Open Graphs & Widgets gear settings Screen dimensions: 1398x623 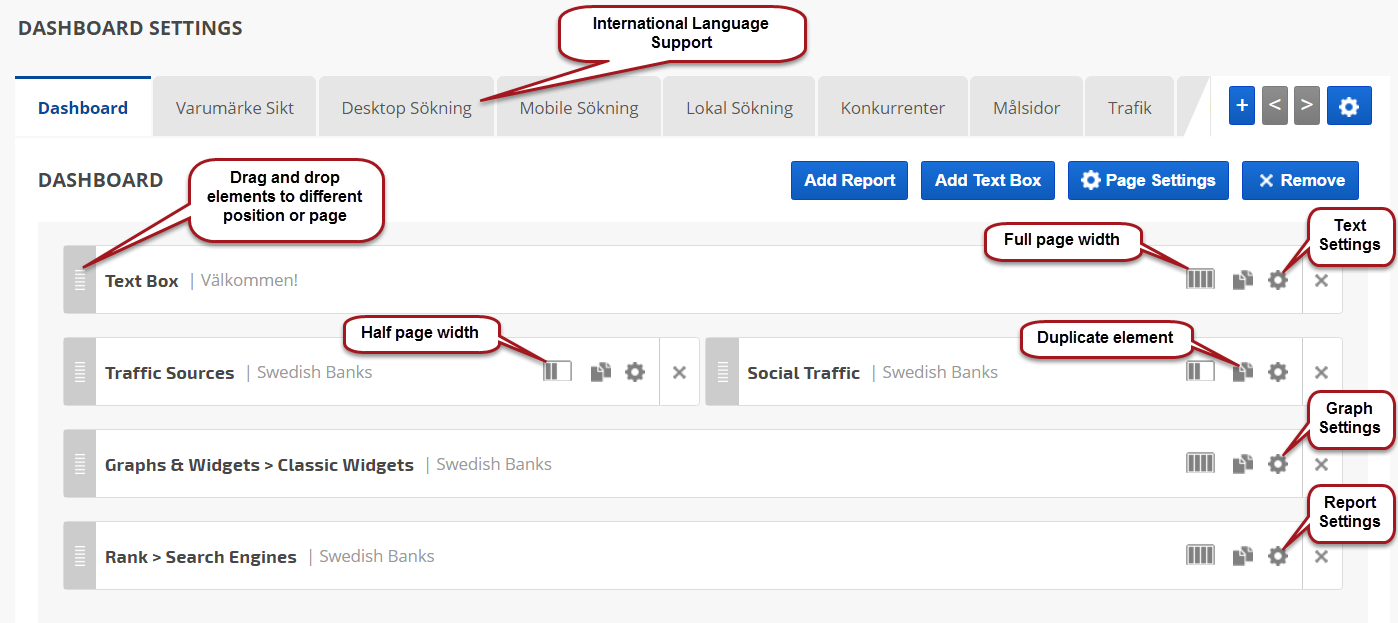[1277, 464]
